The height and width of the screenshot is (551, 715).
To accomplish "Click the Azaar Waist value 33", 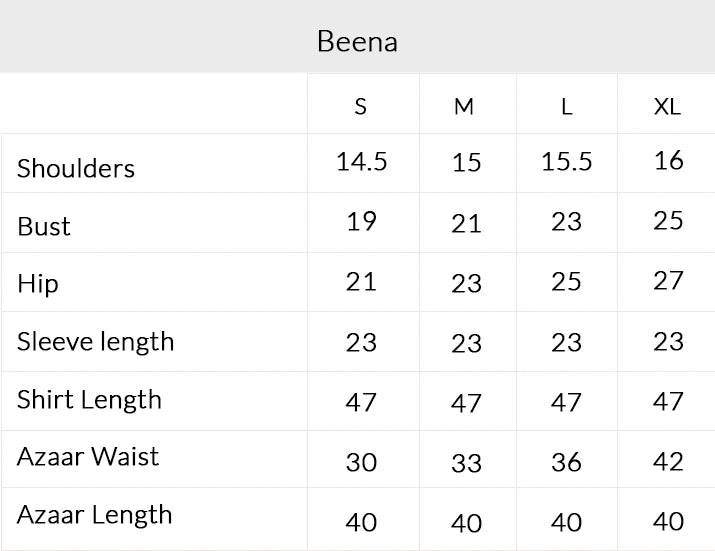I will [466, 463].
